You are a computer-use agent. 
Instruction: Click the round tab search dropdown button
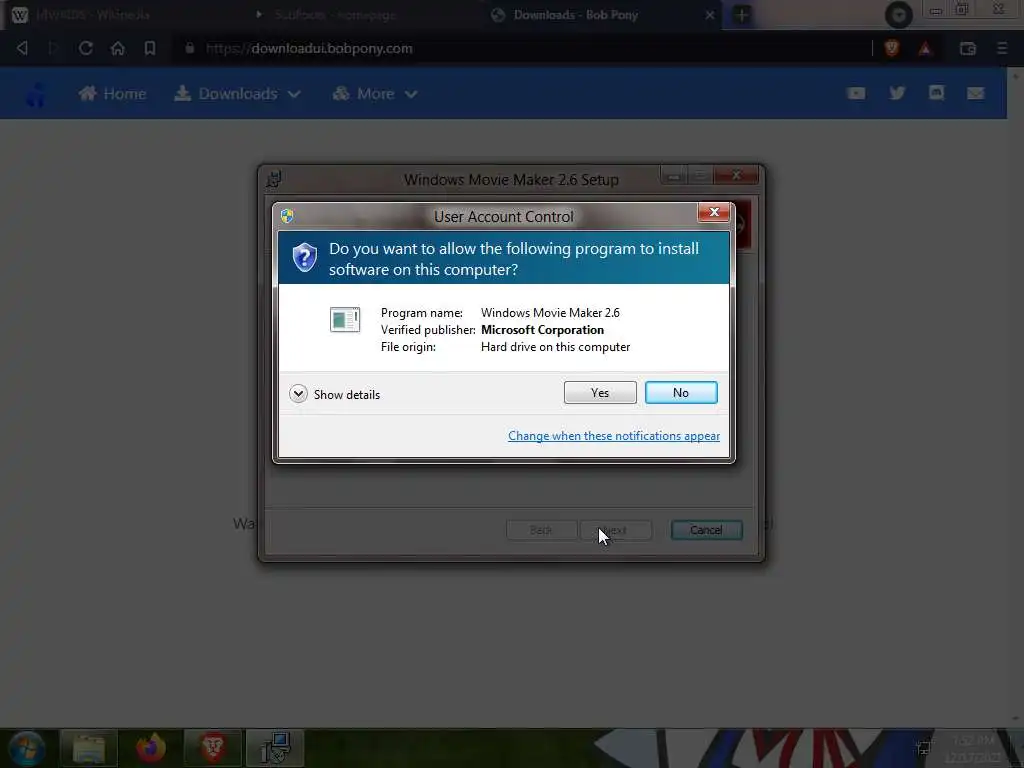[x=899, y=14]
